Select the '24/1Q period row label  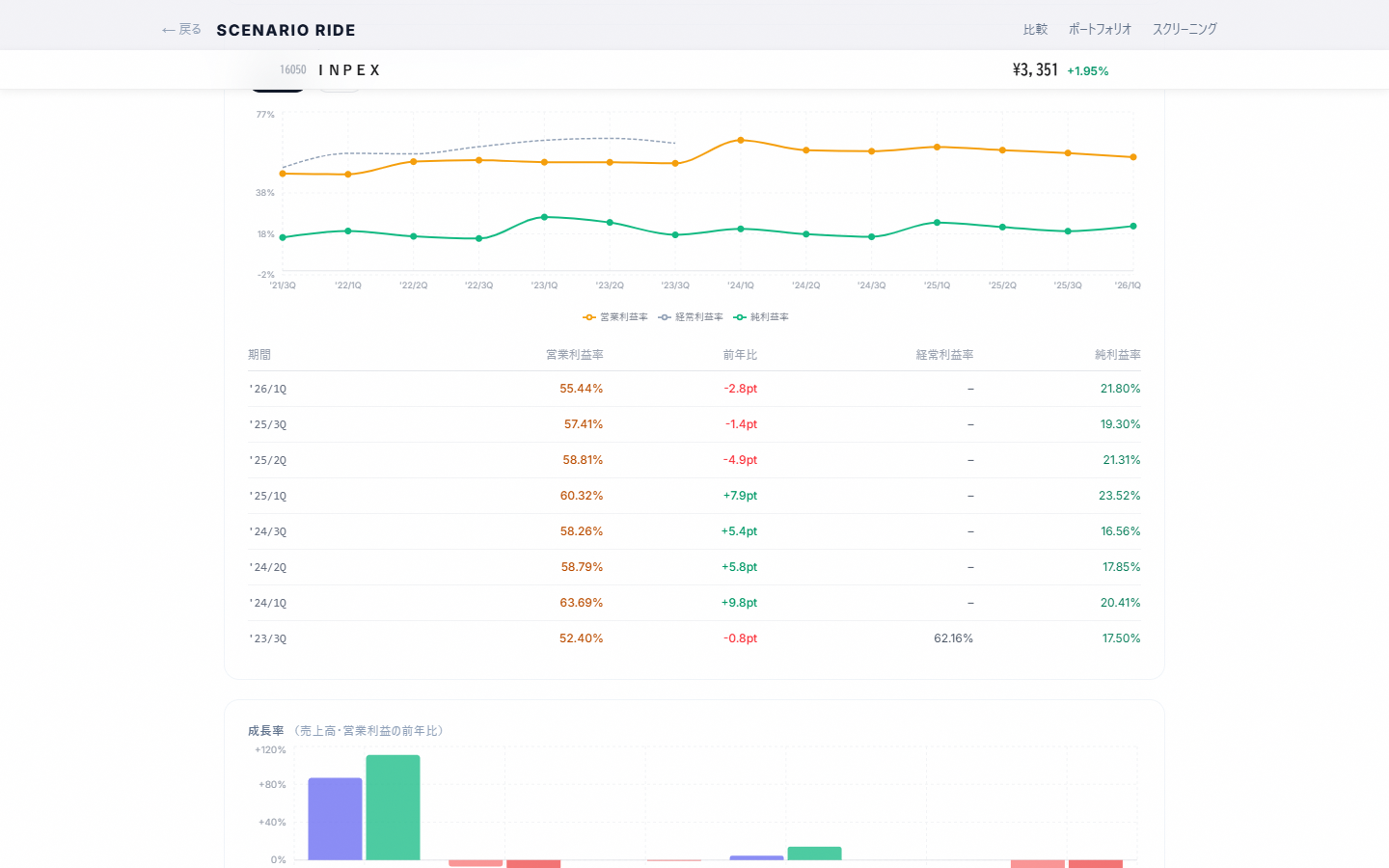[x=268, y=604]
